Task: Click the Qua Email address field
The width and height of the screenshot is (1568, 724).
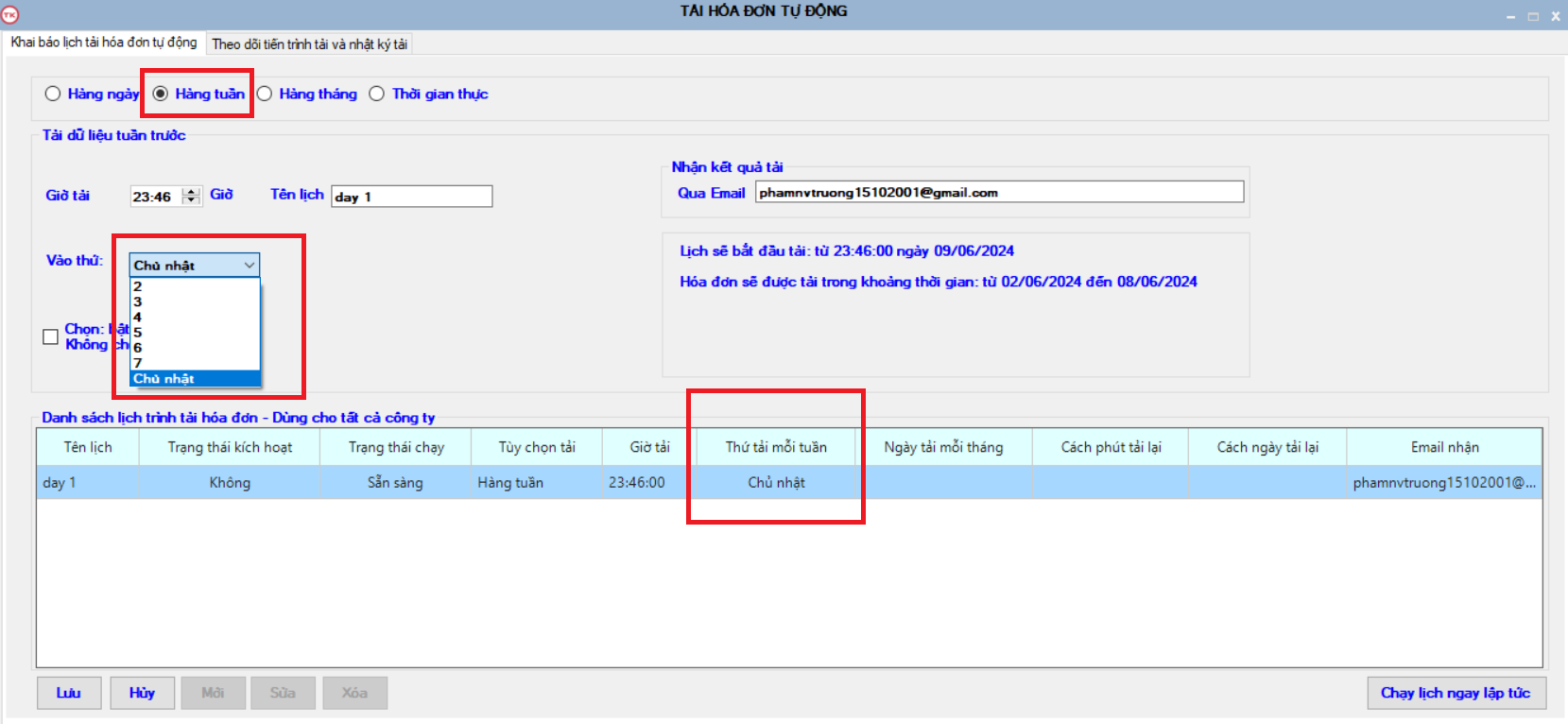Action: (x=998, y=193)
